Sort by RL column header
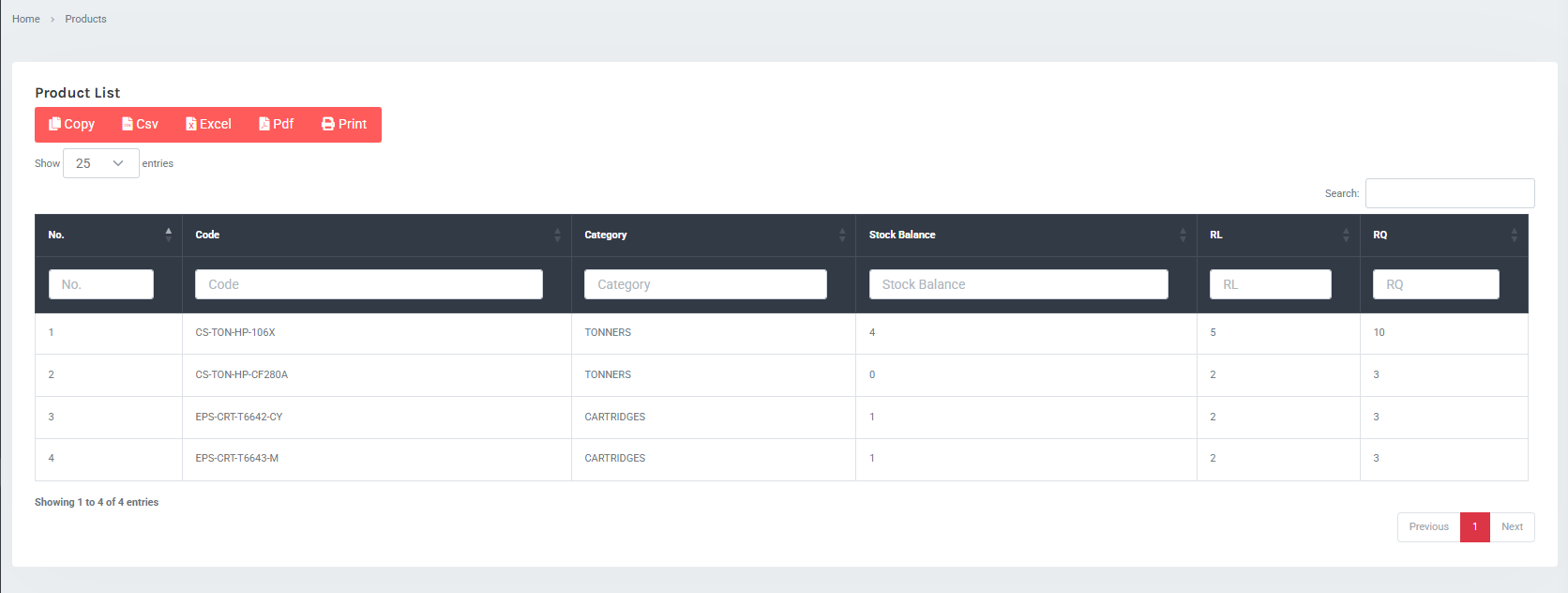This screenshot has height=593, width=1568. click(x=1216, y=235)
